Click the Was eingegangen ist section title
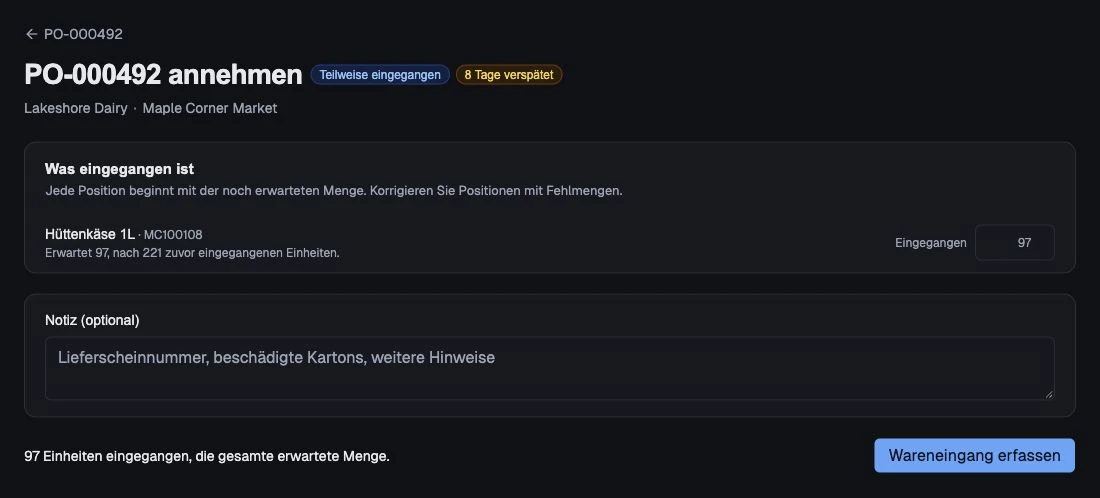 click(x=119, y=169)
